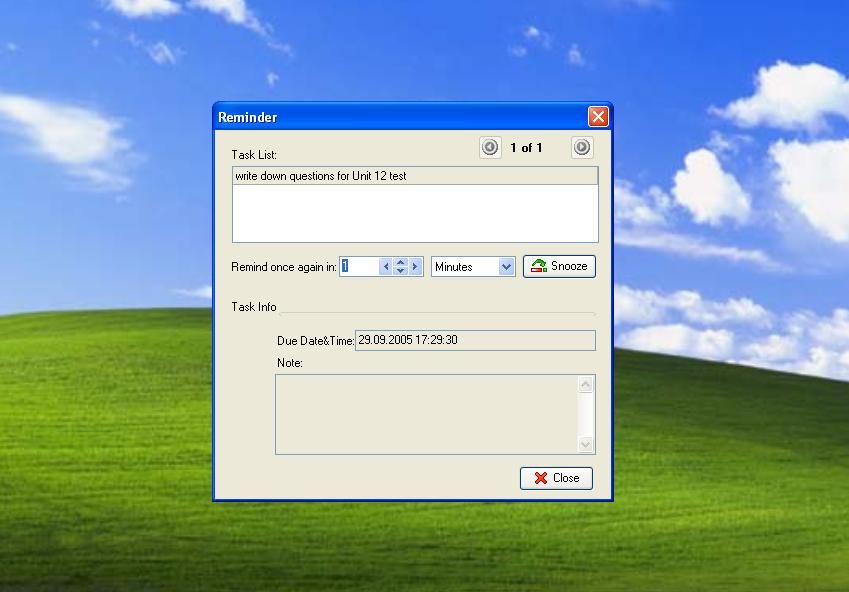Click the Close button with red X

coord(556,478)
